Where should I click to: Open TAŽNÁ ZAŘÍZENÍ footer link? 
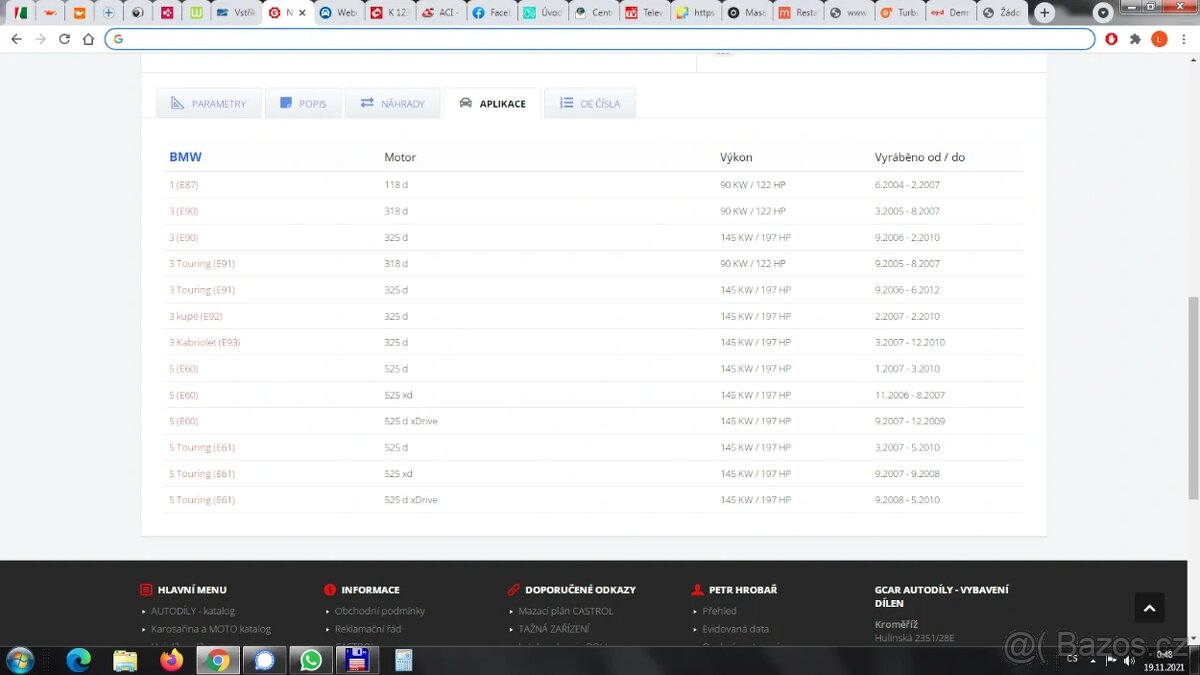pyautogui.click(x=554, y=629)
